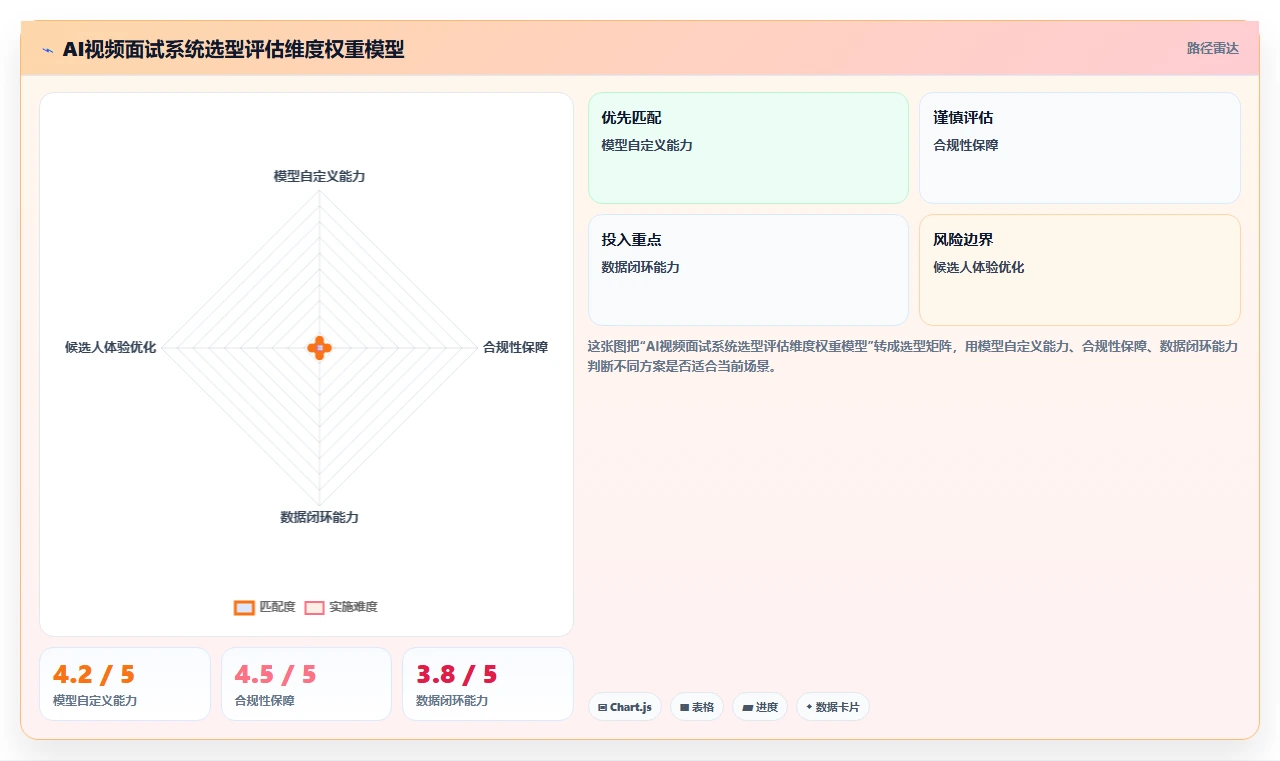Select the 进度 tag
The image size is (1280, 761).
[x=759, y=707]
